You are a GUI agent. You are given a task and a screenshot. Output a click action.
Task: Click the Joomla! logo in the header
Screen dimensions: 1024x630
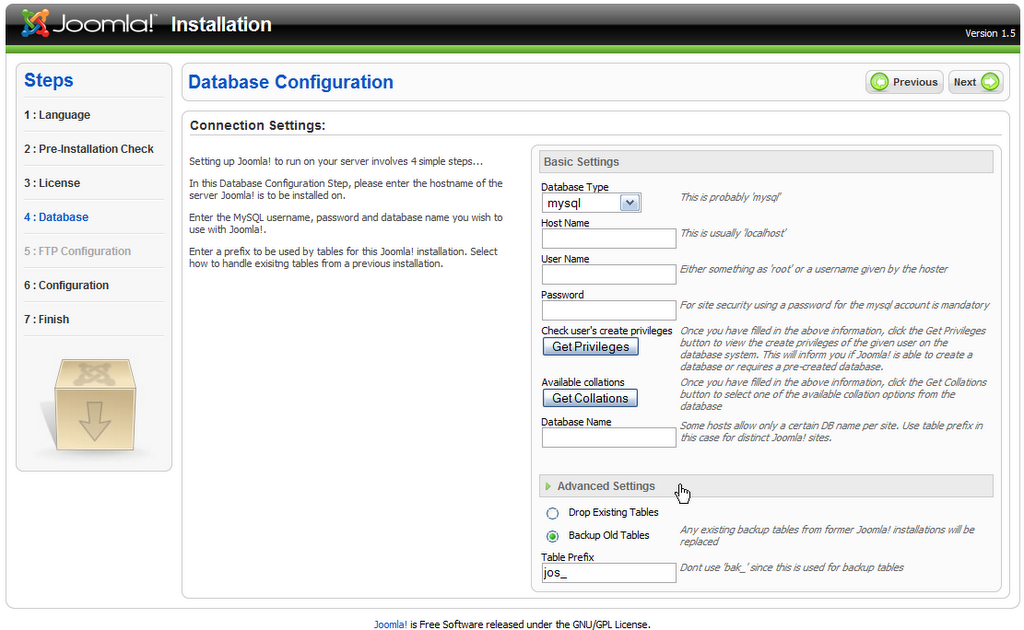point(89,24)
